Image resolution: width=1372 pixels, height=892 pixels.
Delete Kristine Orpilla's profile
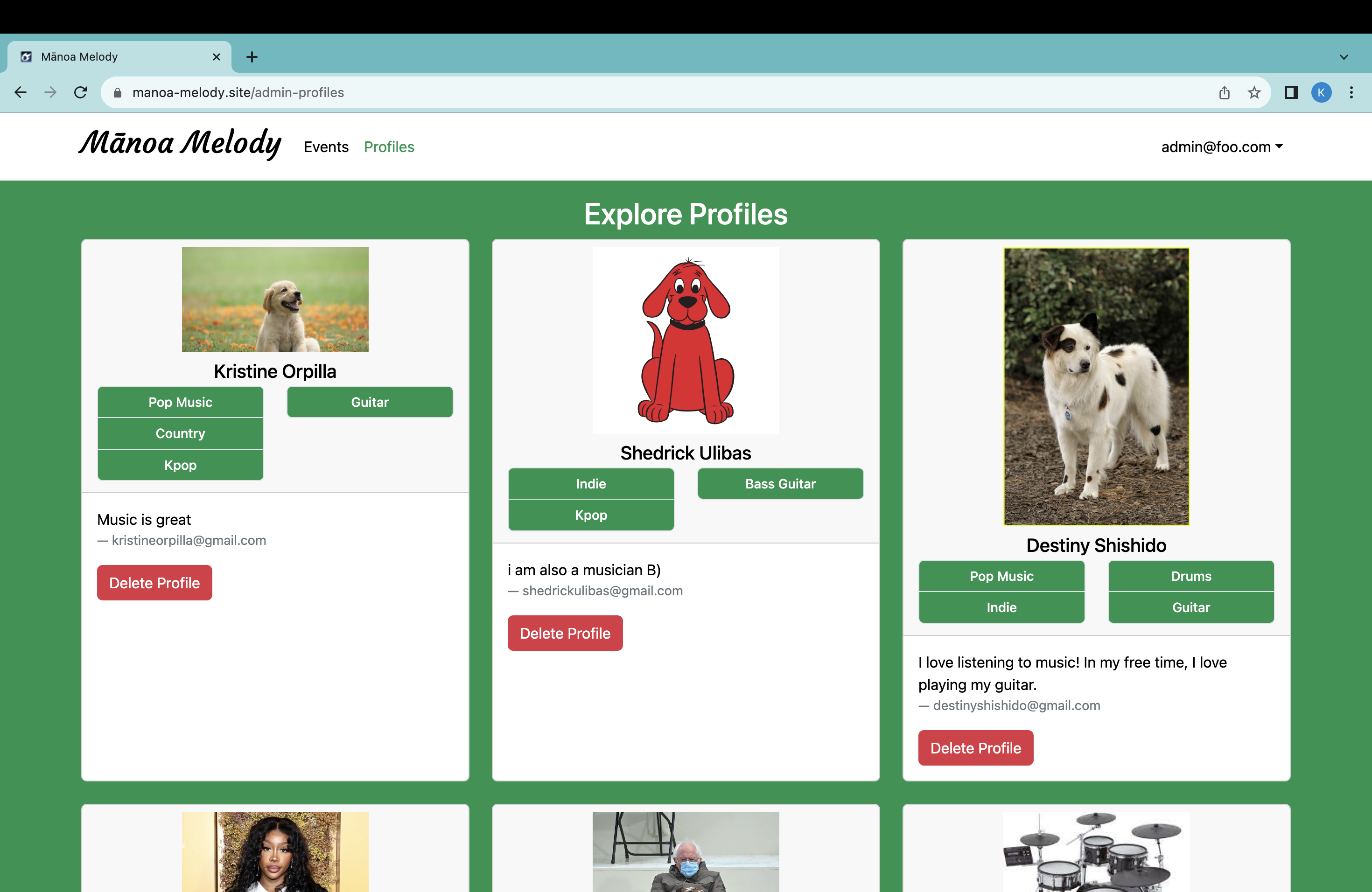(154, 583)
